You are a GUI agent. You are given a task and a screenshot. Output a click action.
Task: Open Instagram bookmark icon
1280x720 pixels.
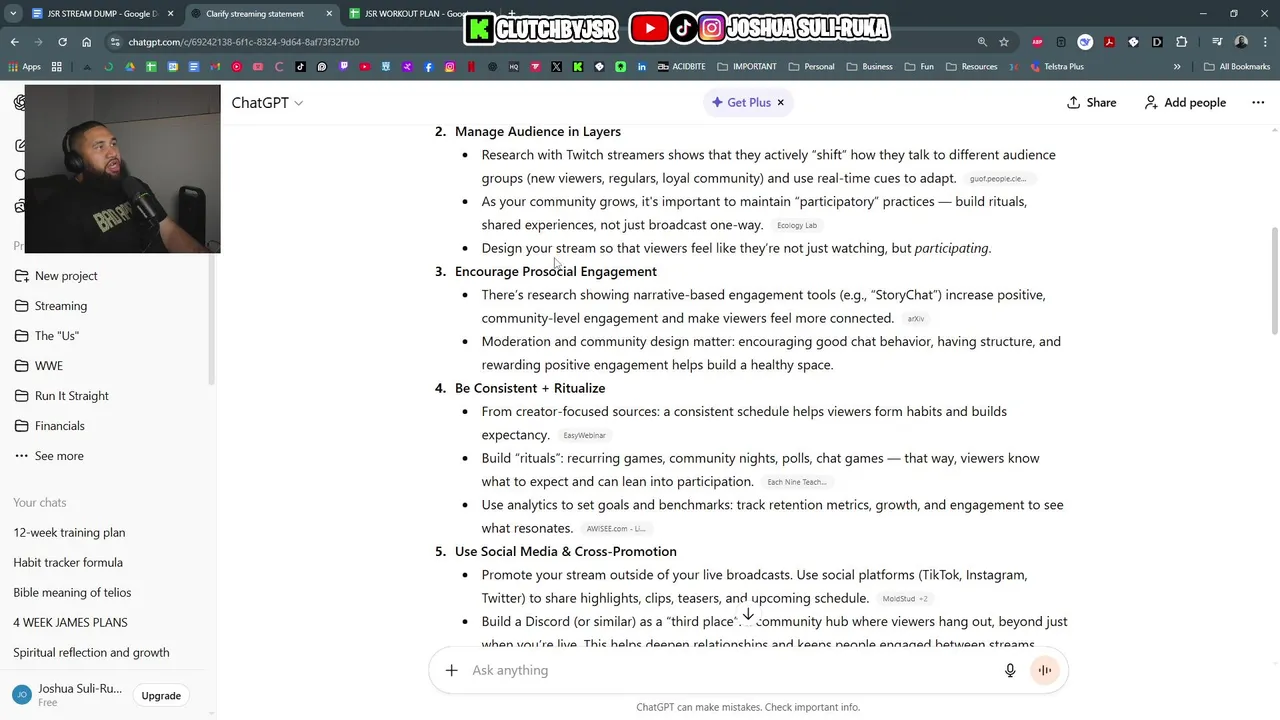[x=450, y=67]
